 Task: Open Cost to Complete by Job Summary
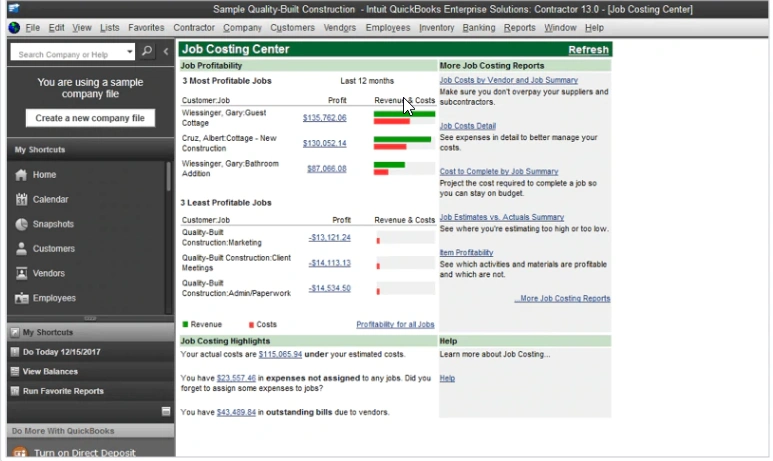(498, 172)
